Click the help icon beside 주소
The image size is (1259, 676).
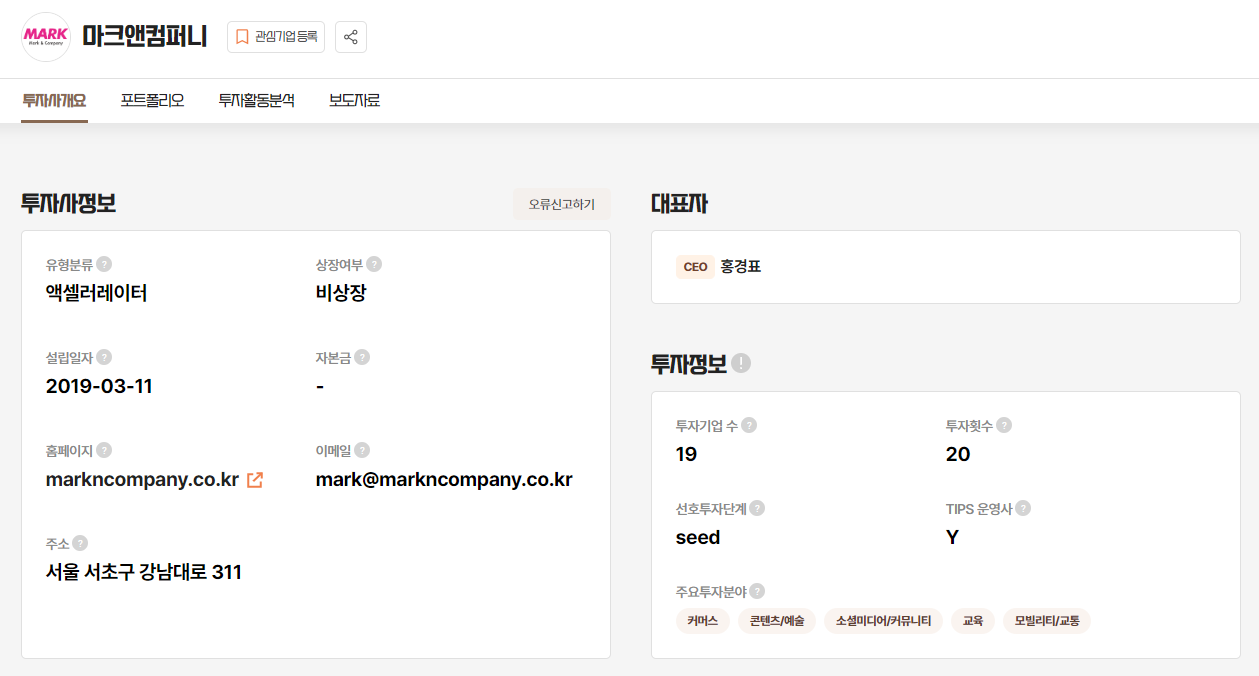[80, 543]
